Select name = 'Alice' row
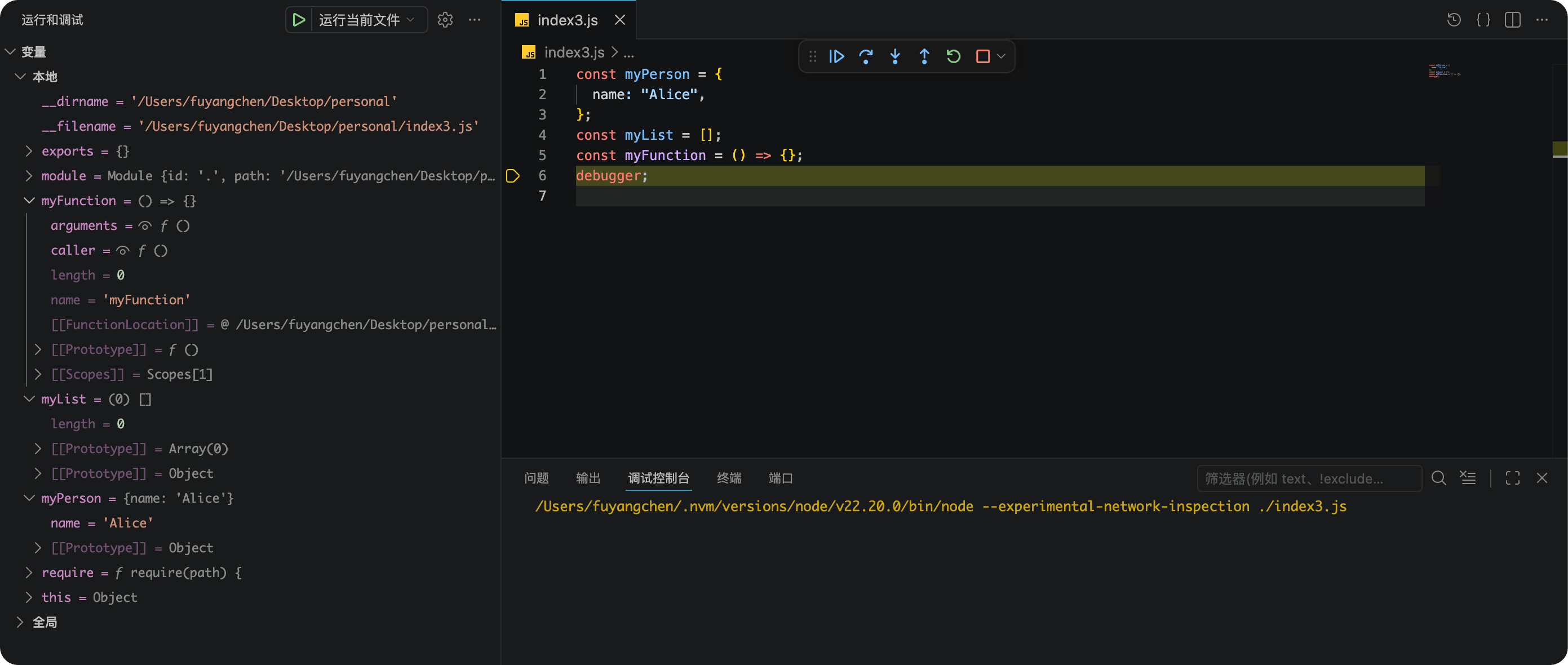 click(250, 523)
